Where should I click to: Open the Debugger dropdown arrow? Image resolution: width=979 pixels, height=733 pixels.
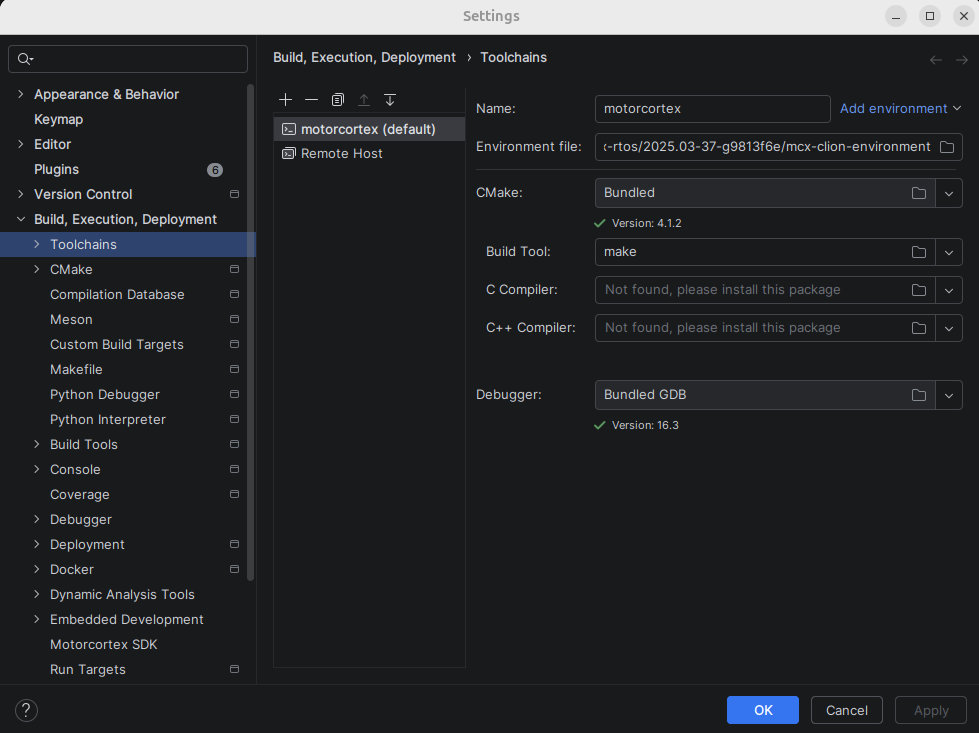[x=949, y=395]
